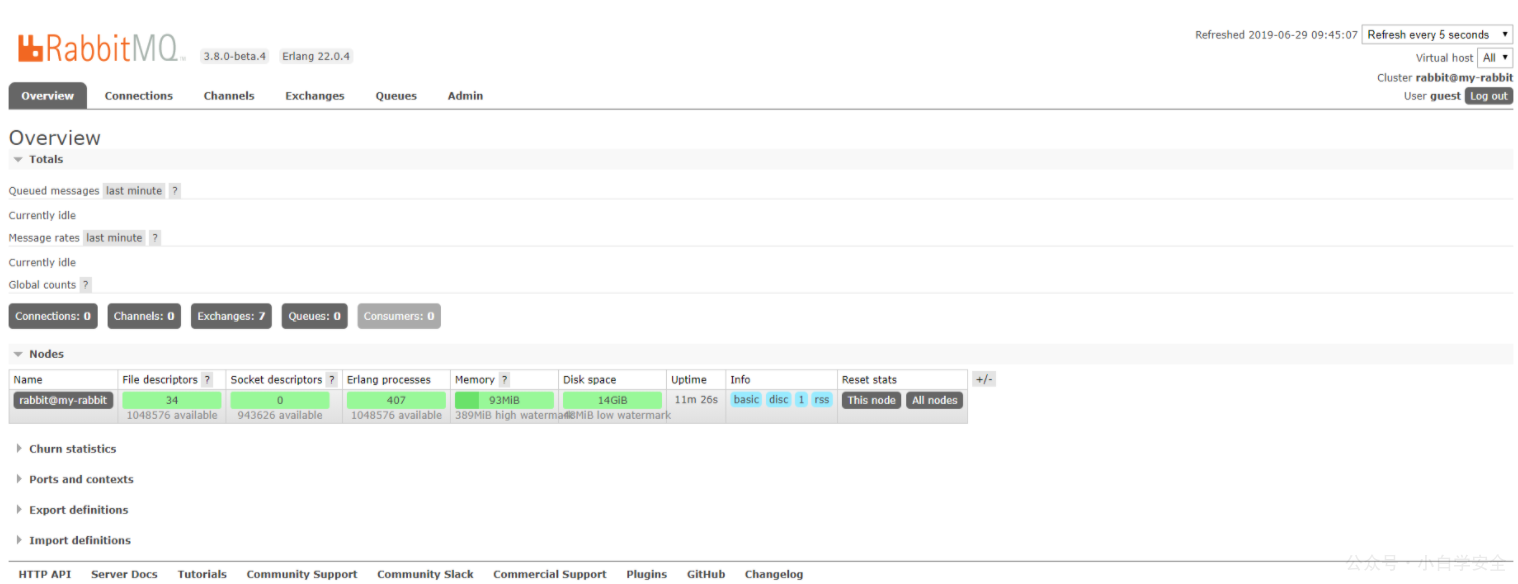Click the Log out button
The height and width of the screenshot is (584, 1518).
(x=1488, y=96)
